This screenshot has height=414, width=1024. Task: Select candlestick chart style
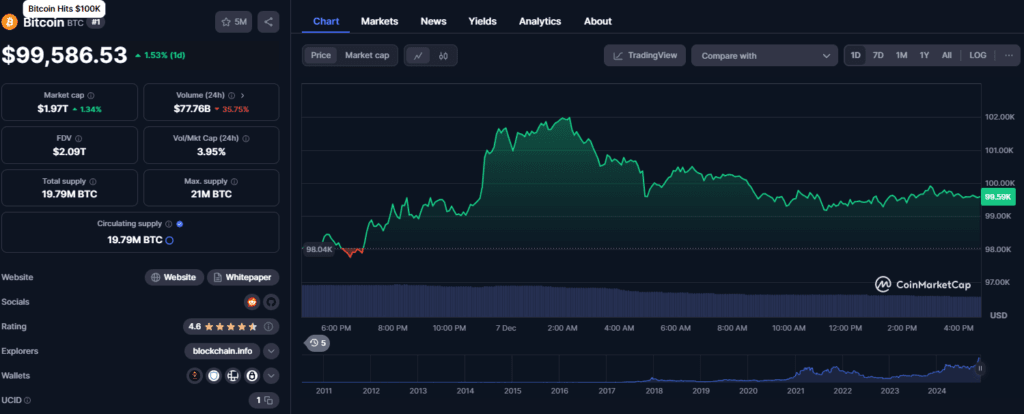coord(443,56)
